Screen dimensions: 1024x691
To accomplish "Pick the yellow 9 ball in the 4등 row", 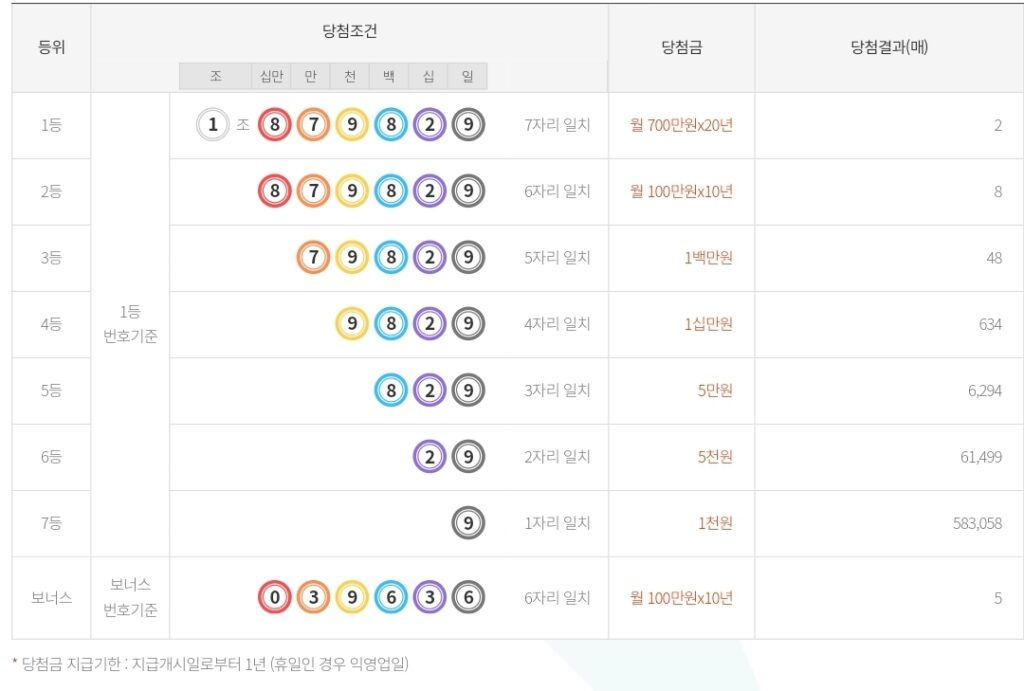I will pyautogui.click(x=352, y=324).
